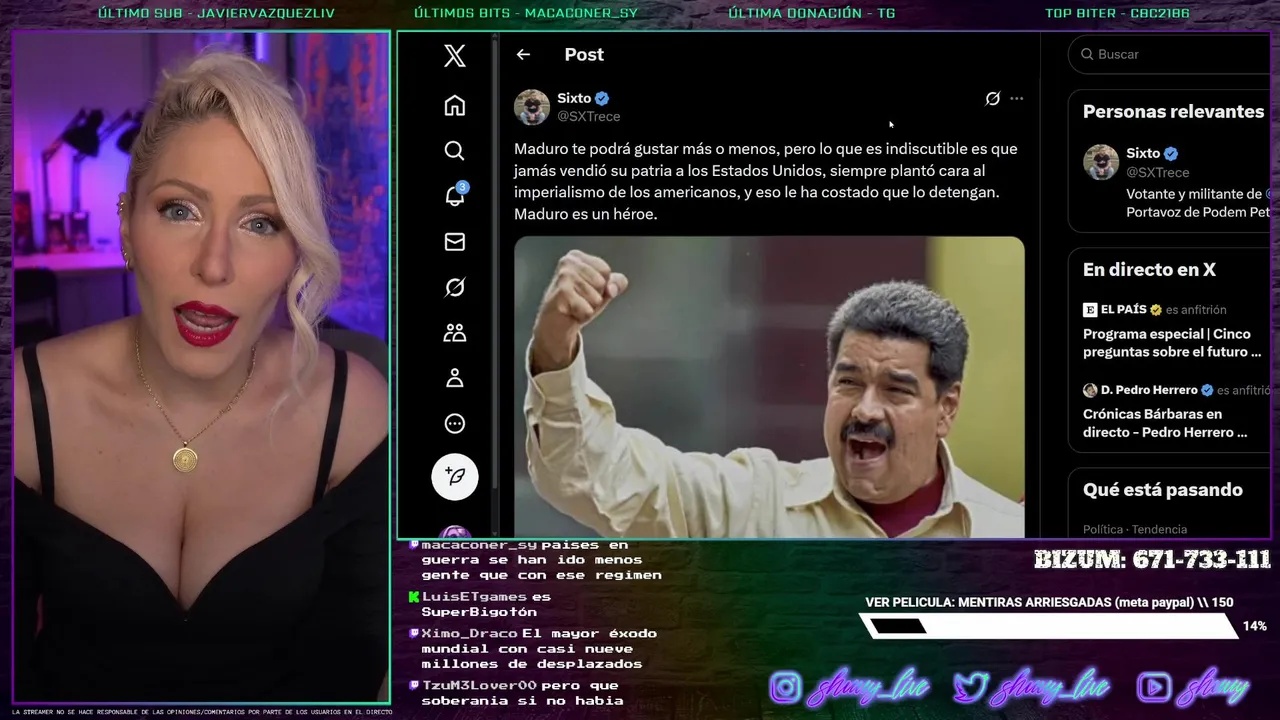Open @SXTrece in Personas relevantes
The width and height of the screenshot is (1280, 720).
point(1158,172)
